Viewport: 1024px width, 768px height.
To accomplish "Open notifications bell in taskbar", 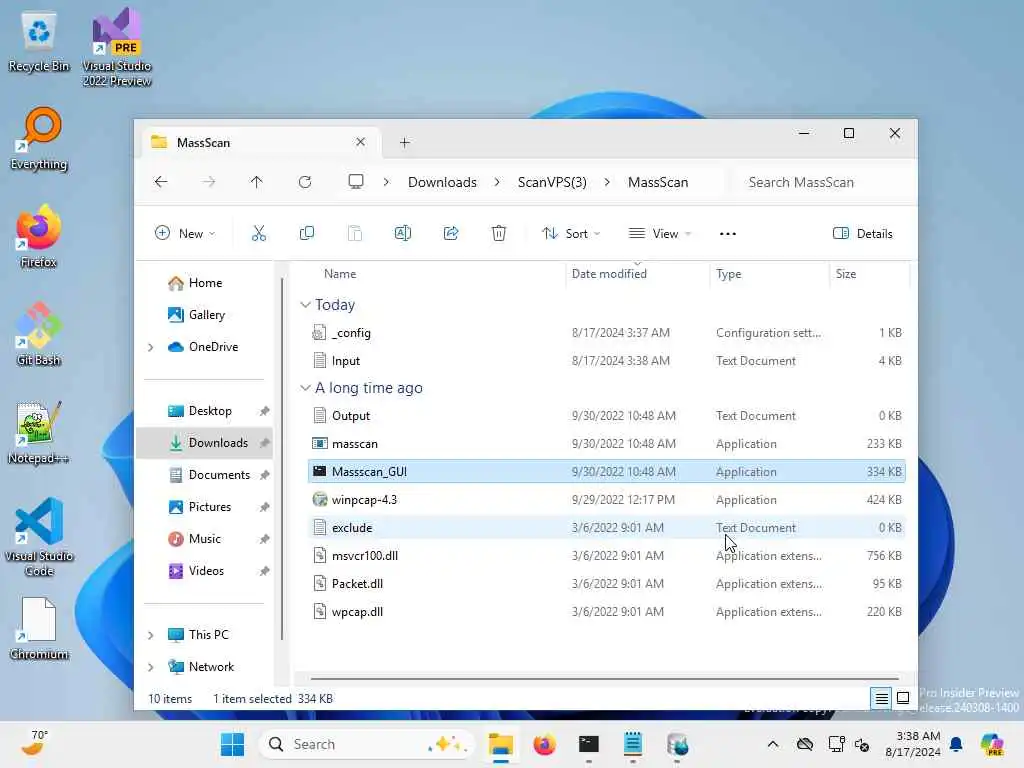I will (x=956, y=744).
